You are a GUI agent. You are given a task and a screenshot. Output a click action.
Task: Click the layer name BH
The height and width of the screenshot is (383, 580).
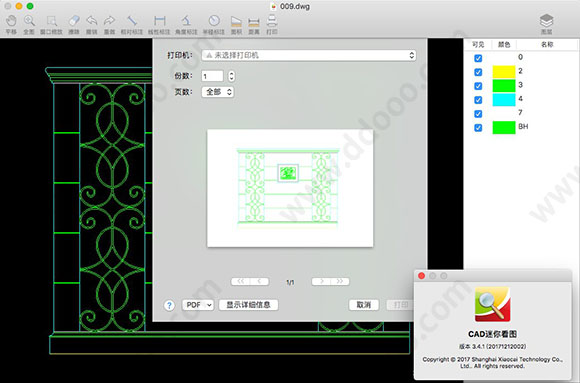[x=523, y=127]
